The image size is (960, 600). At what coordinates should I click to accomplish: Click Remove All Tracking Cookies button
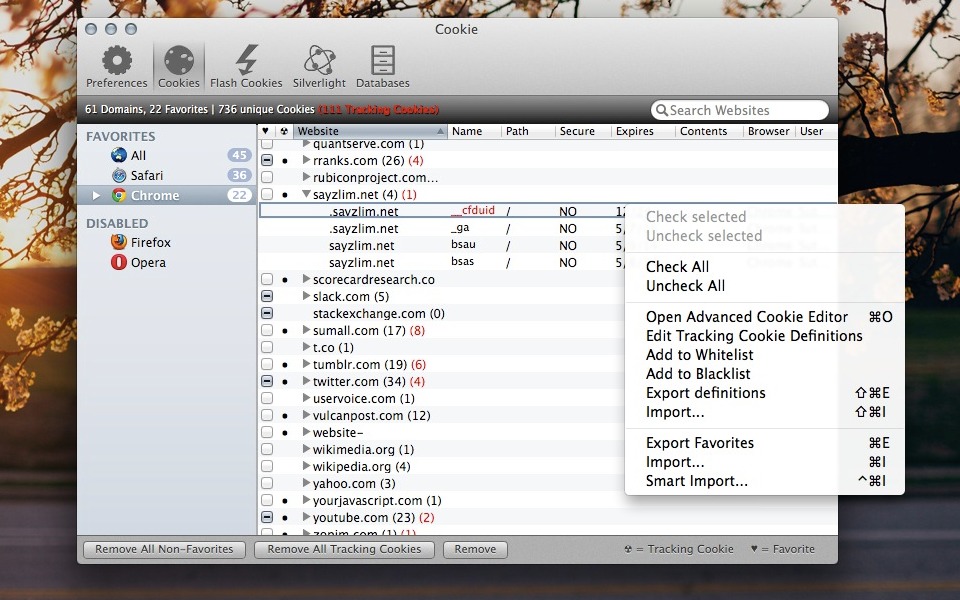pyautogui.click(x=344, y=549)
